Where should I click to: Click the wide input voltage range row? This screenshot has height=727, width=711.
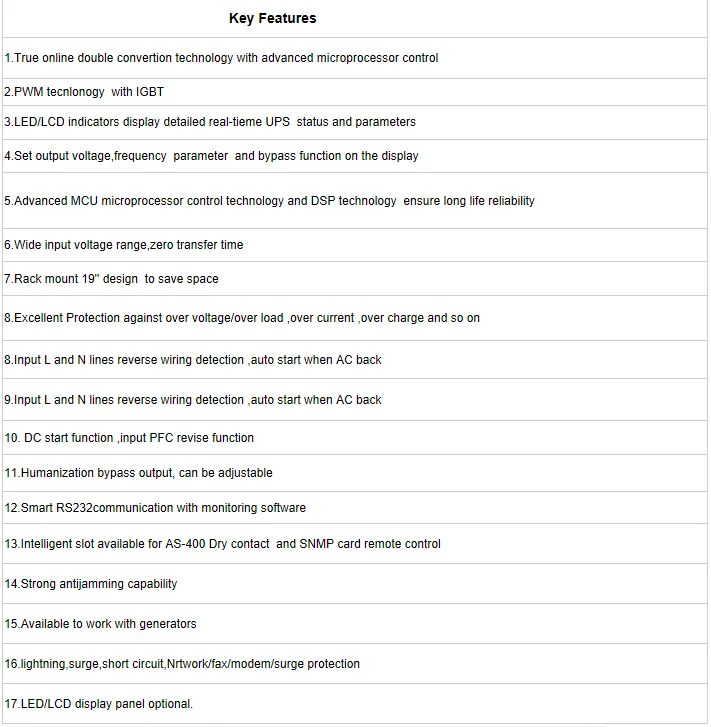355,245
